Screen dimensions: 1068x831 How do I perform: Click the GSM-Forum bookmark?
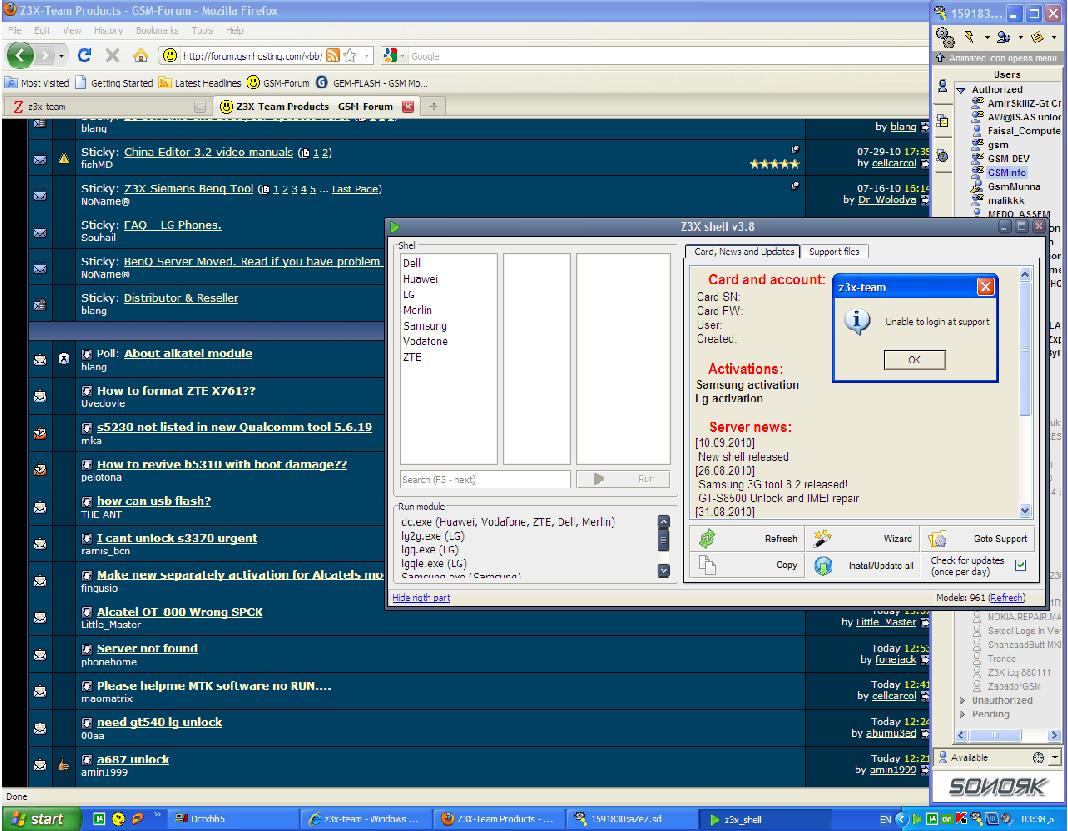coord(279,83)
